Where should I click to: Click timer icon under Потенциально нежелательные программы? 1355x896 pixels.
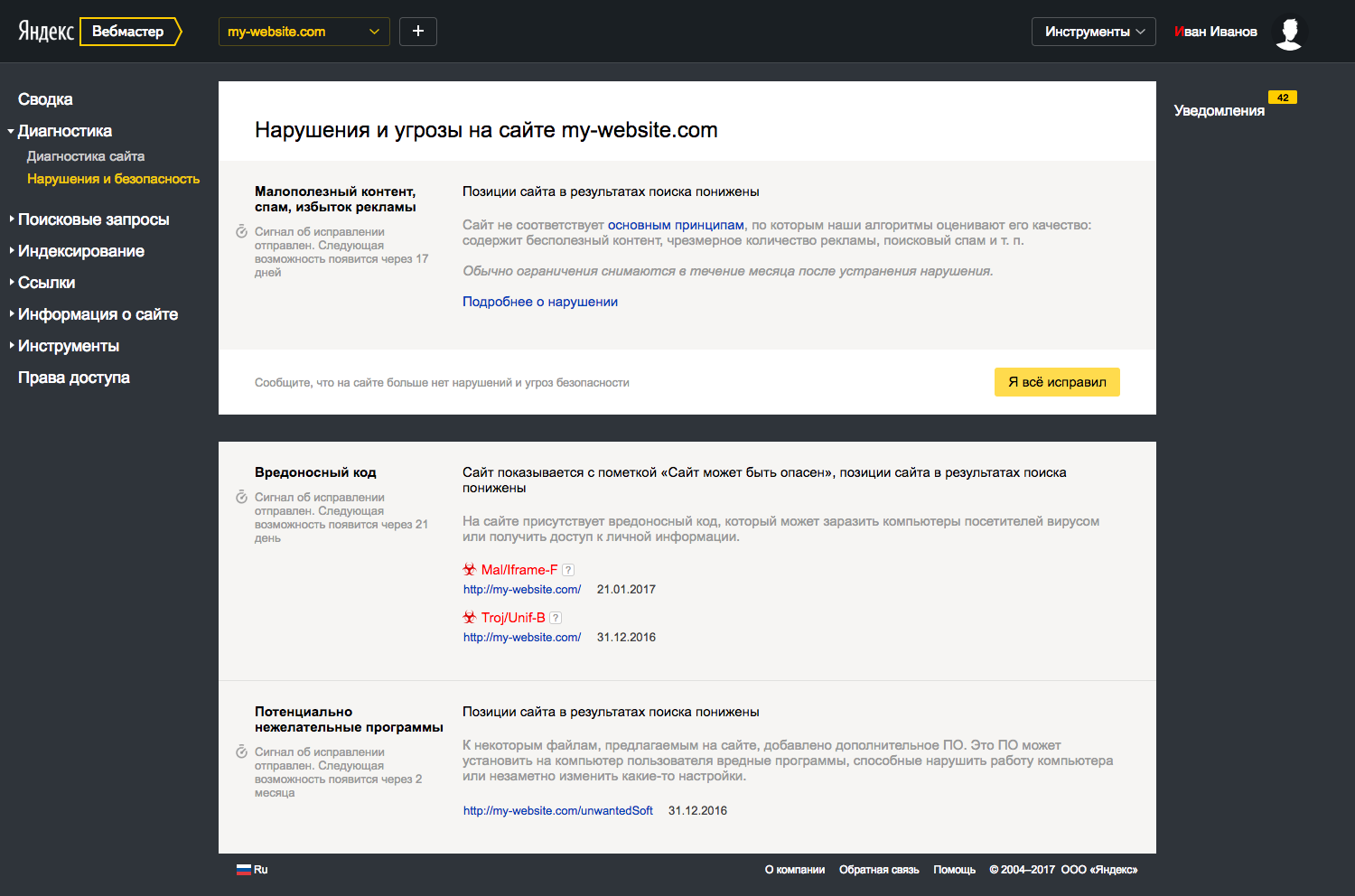point(242,752)
